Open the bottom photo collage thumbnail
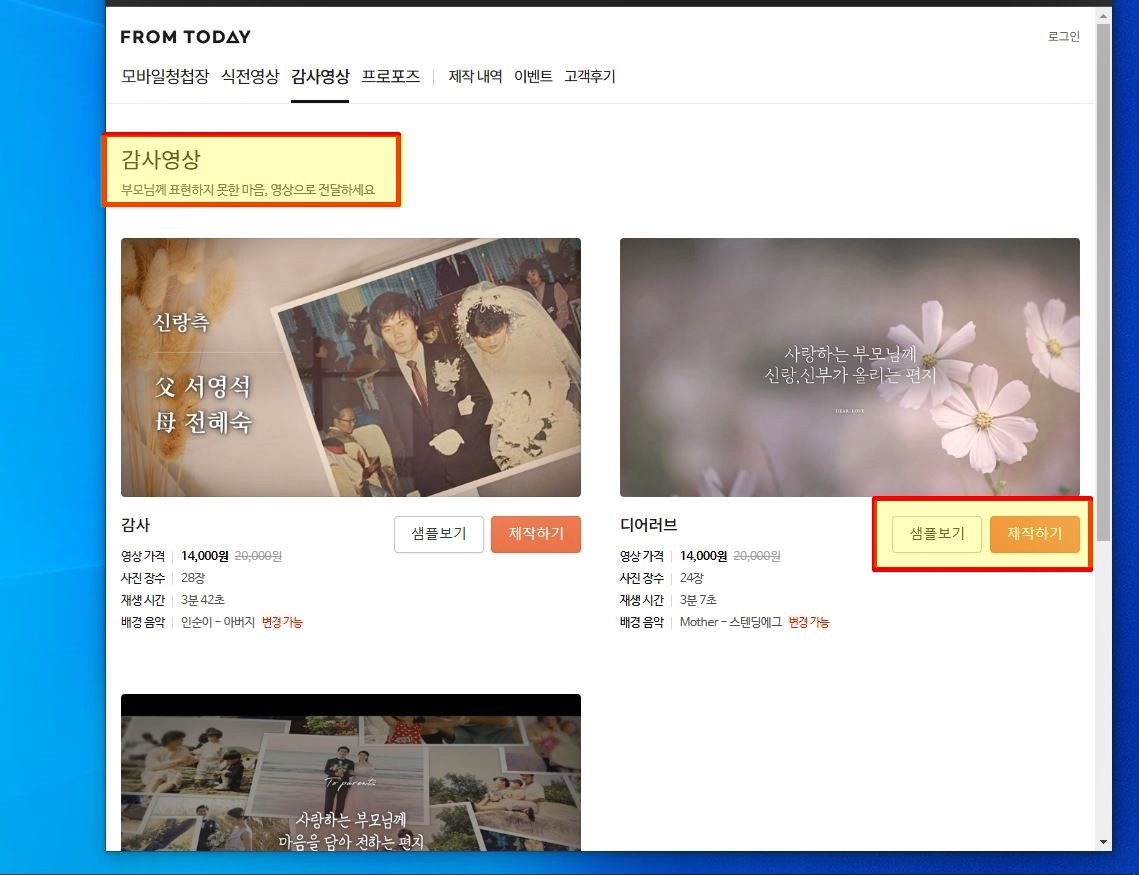 (351, 773)
